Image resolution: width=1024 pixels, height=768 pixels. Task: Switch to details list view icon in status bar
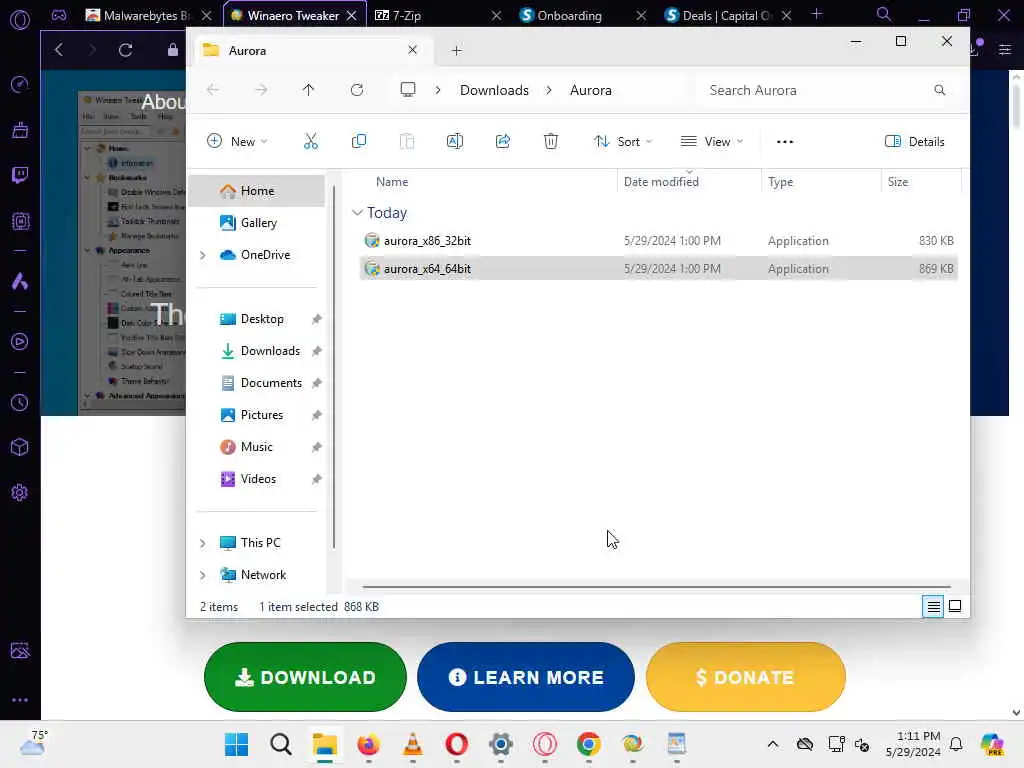[x=933, y=607]
